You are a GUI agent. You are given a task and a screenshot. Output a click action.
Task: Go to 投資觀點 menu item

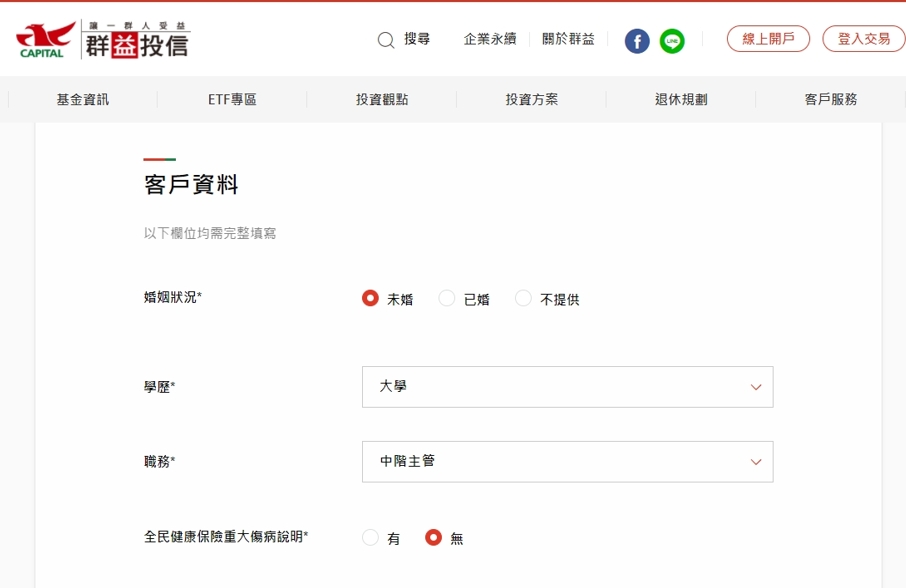pyautogui.click(x=382, y=100)
